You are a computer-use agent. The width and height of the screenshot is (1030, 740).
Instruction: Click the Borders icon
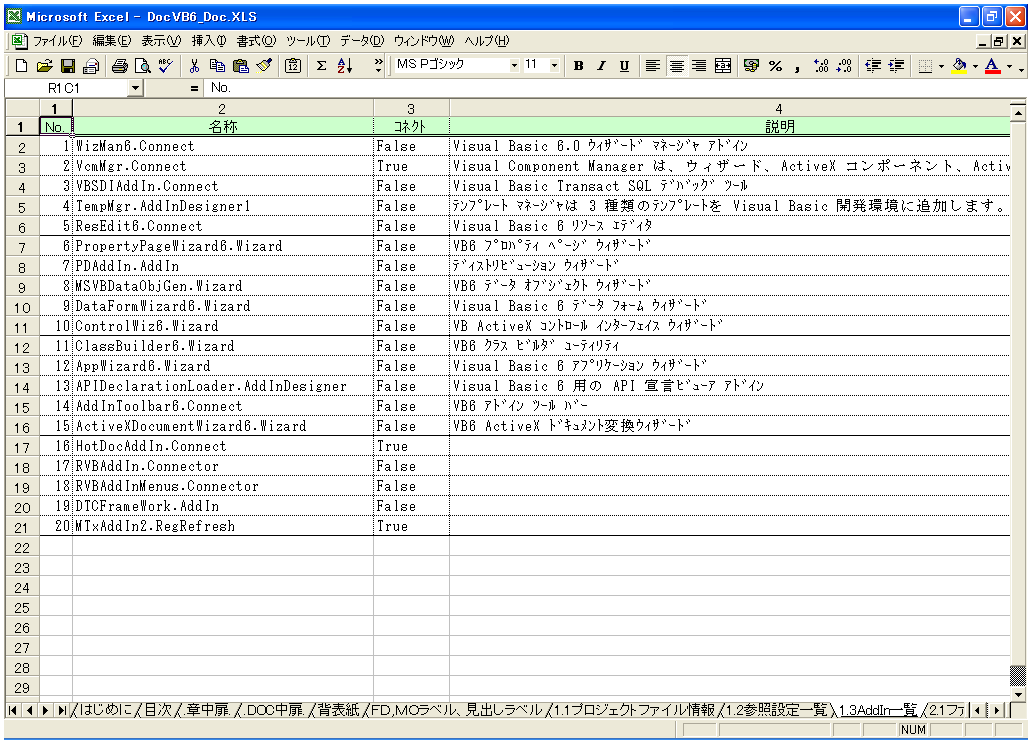tap(925, 66)
